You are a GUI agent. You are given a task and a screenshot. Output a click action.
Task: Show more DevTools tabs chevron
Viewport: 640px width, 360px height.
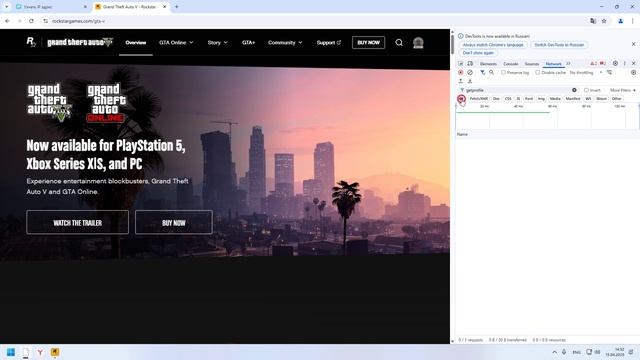point(568,64)
